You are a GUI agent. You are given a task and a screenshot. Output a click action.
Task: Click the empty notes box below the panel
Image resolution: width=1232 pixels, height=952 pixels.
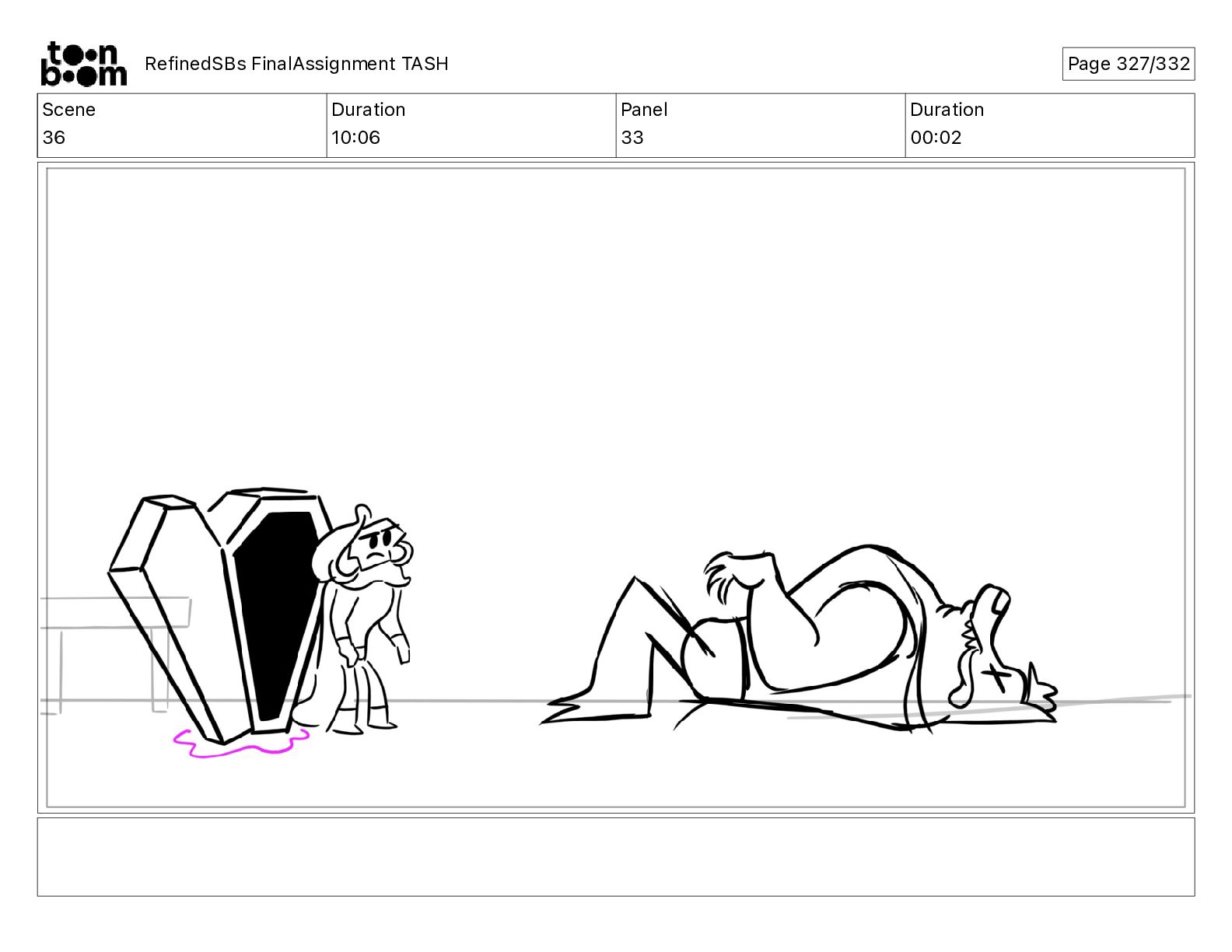(615, 856)
